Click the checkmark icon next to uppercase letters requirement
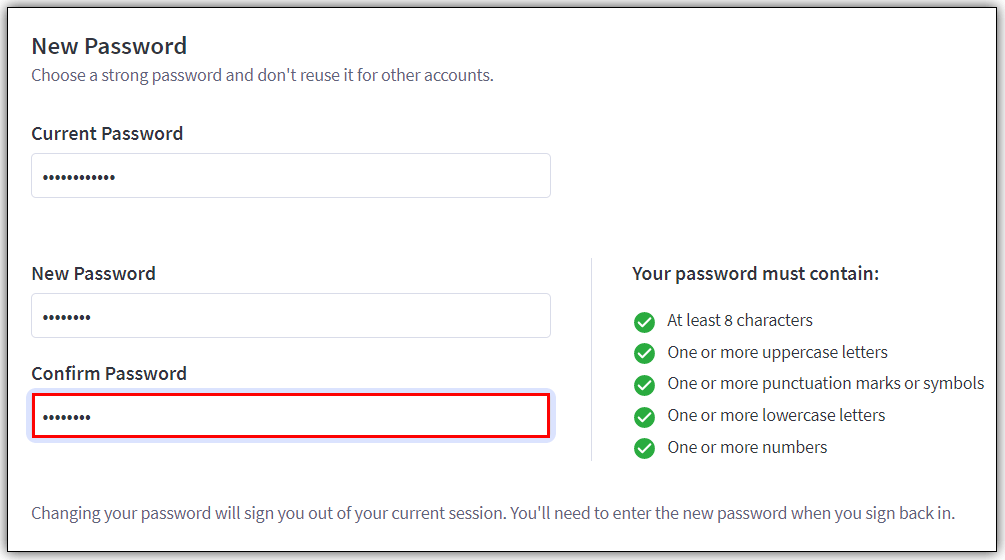The width and height of the screenshot is (1005, 560). click(x=644, y=353)
